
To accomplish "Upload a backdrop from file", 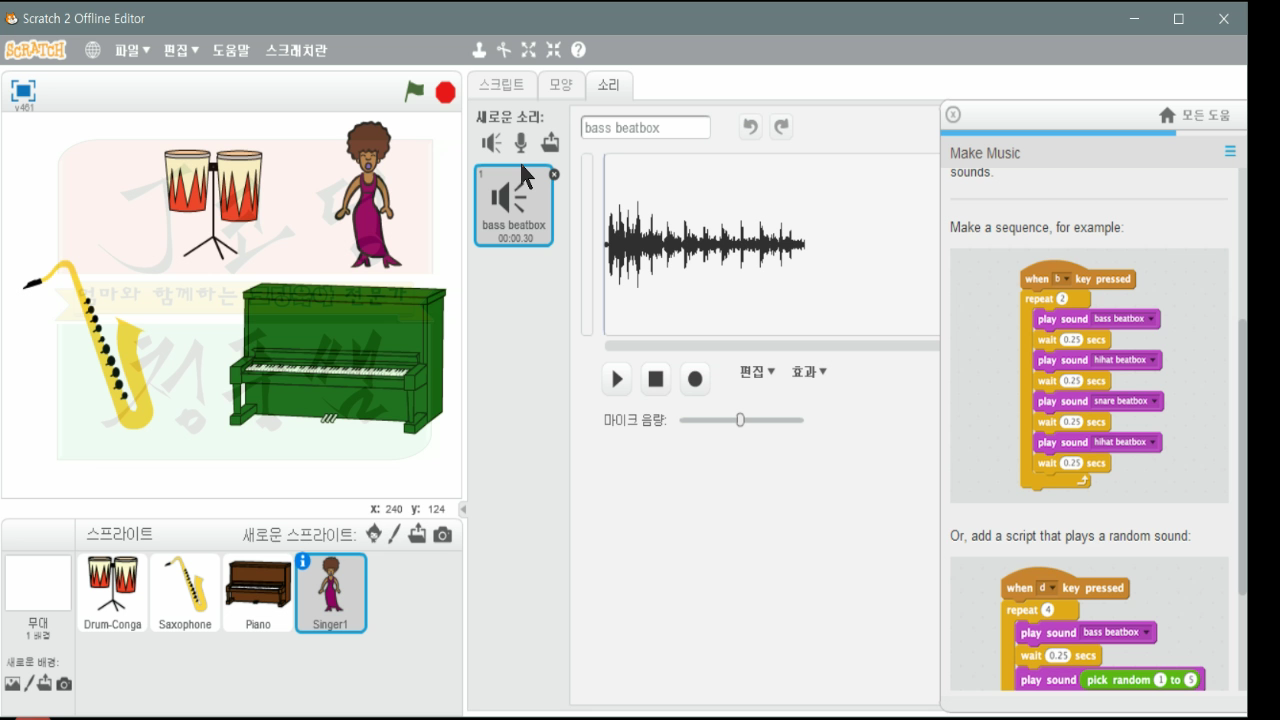I will [45, 684].
